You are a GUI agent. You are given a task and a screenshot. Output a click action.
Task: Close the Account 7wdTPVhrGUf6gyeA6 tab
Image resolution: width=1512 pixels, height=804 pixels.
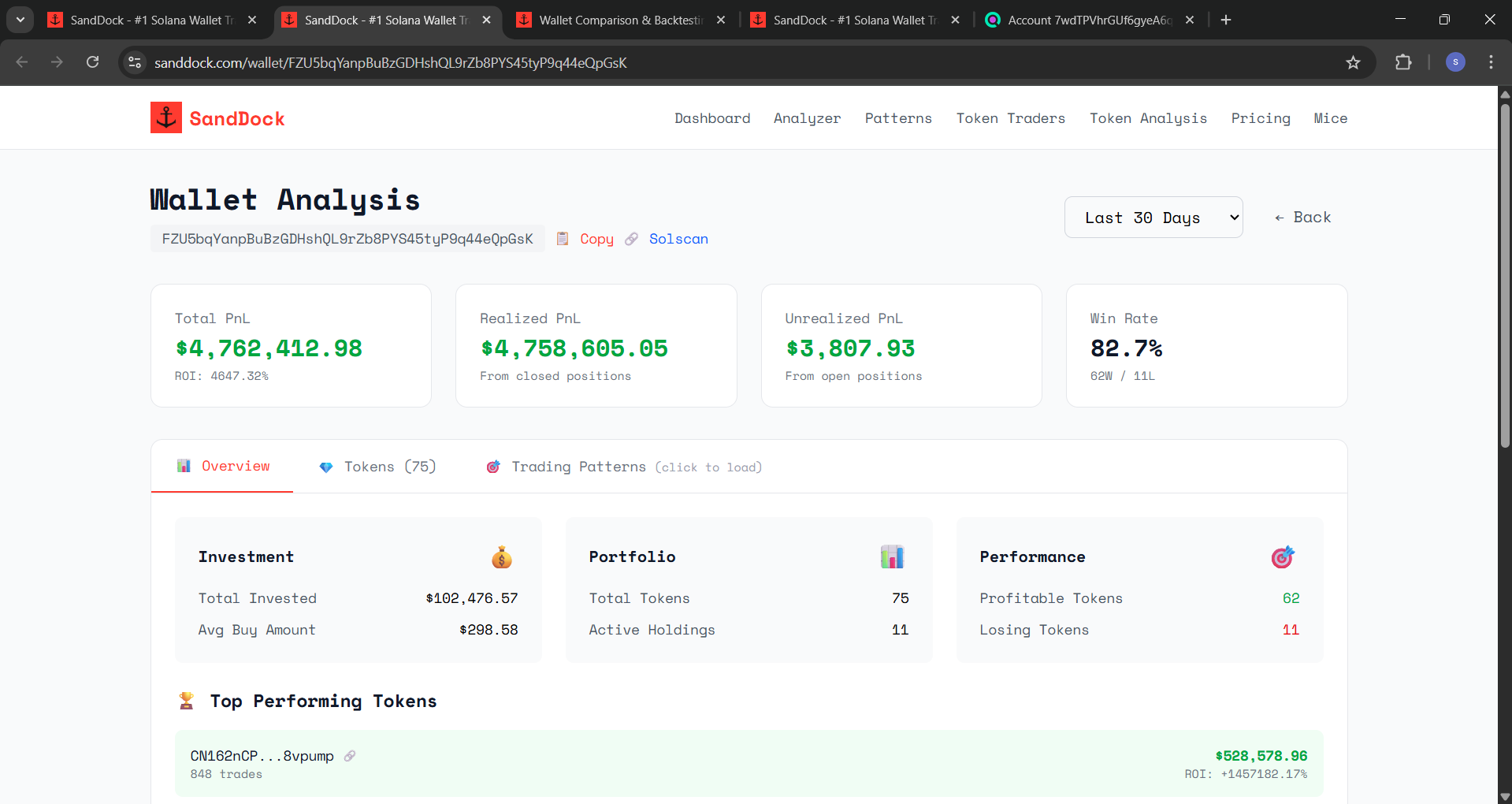[1190, 20]
